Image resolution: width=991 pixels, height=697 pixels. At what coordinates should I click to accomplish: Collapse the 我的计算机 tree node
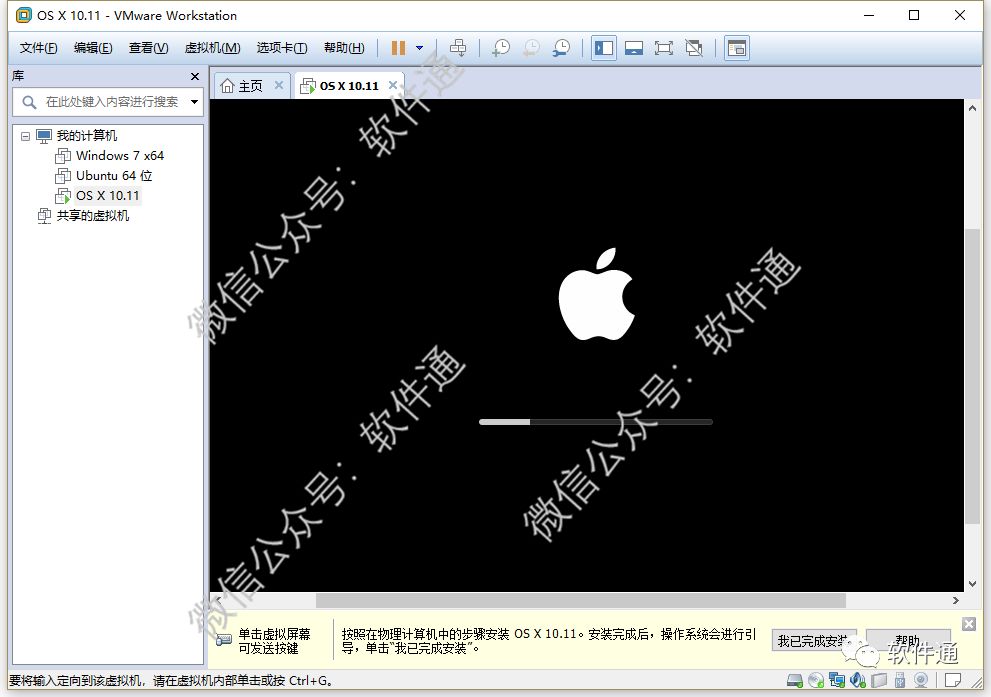coord(25,136)
